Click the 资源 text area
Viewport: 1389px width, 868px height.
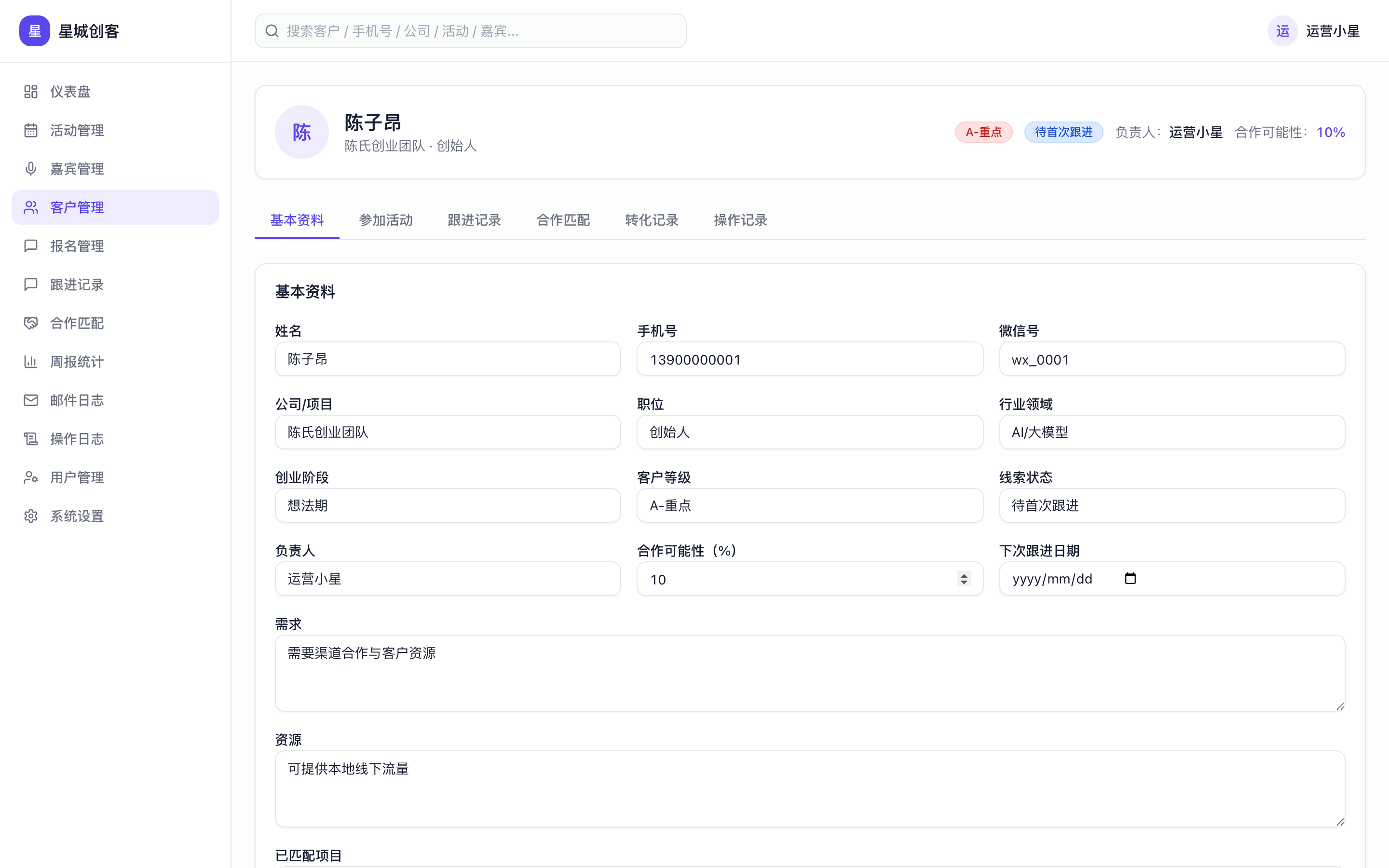[x=810, y=789]
